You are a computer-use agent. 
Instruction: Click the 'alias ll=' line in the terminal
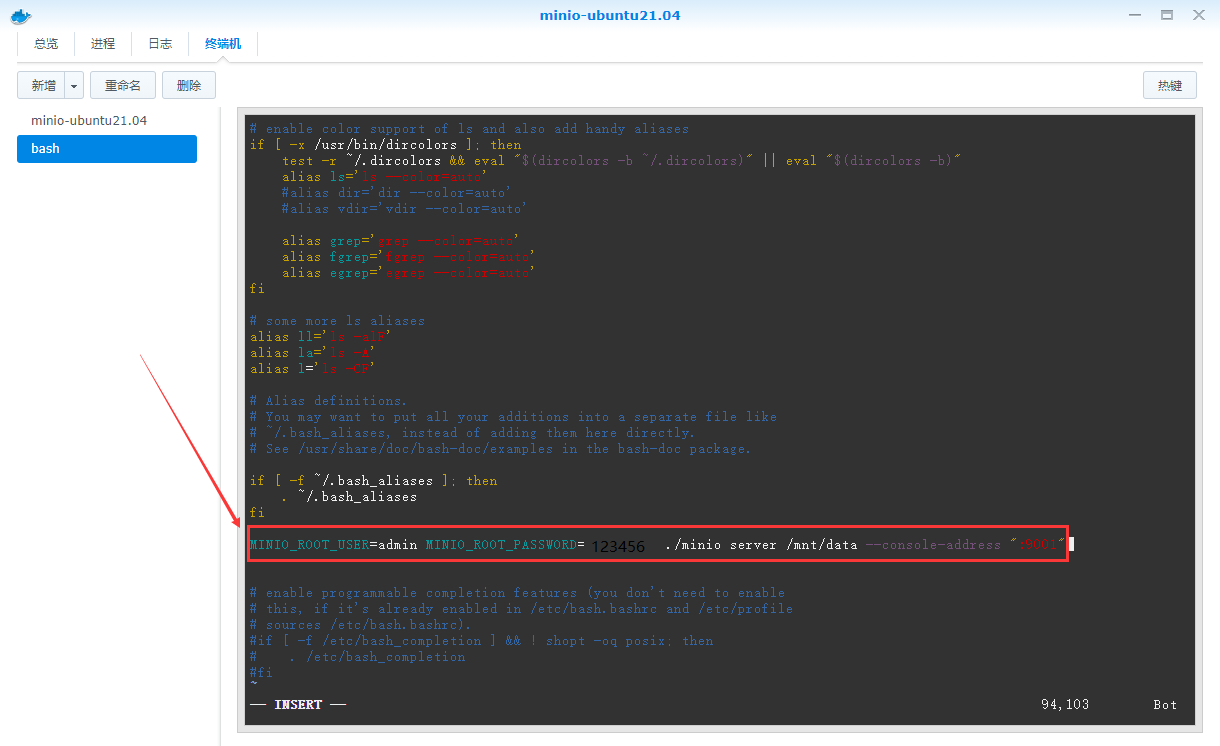321,337
